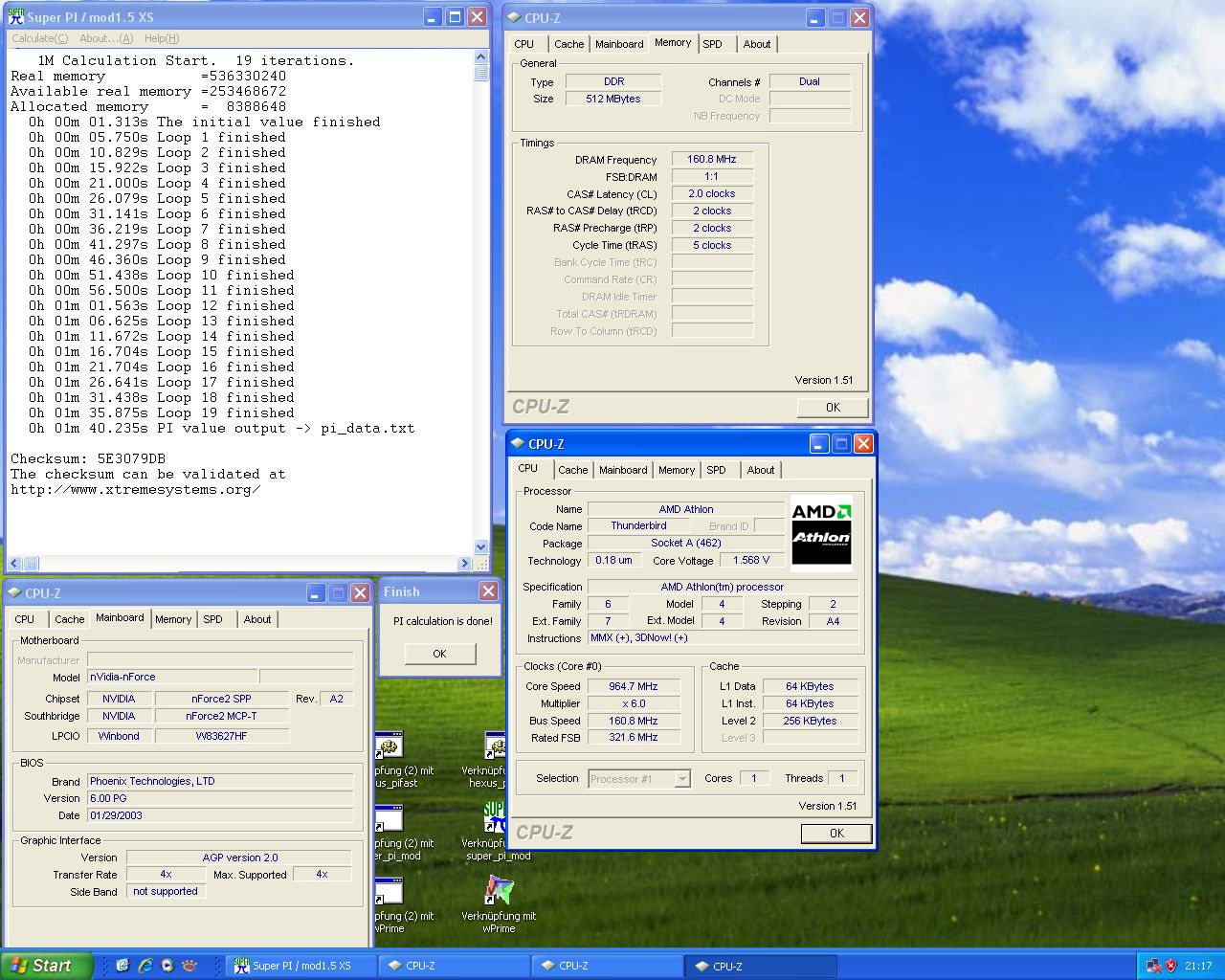Click the clock showing 21:17
This screenshot has width=1225, height=980.
click(1197, 966)
